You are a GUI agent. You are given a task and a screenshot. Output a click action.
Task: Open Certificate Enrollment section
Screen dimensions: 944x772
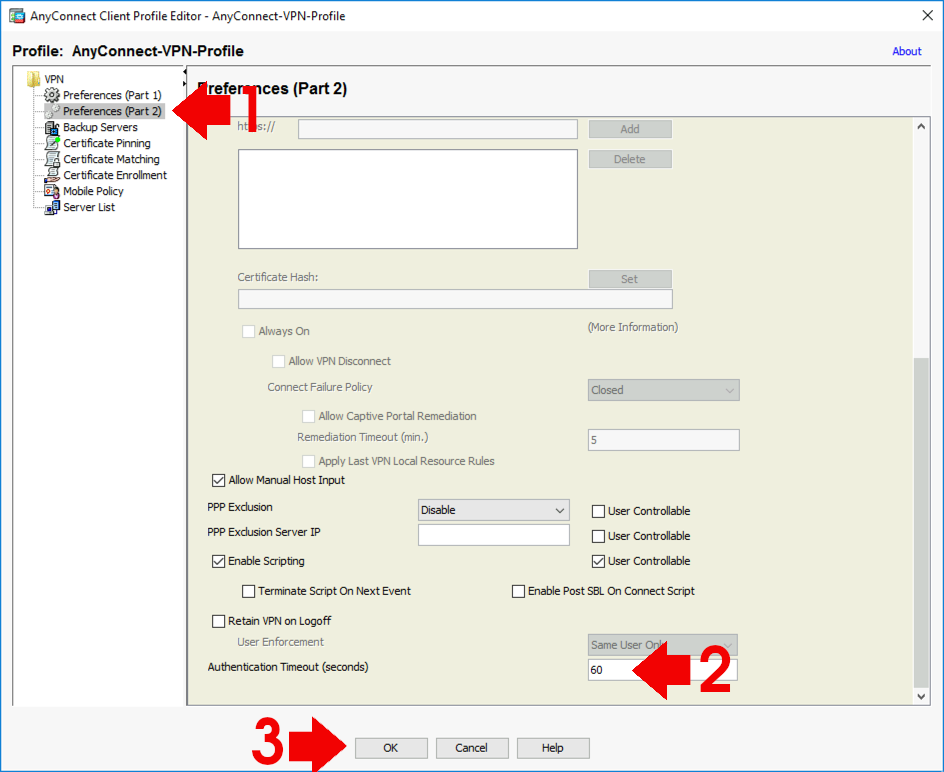[115, 175]
